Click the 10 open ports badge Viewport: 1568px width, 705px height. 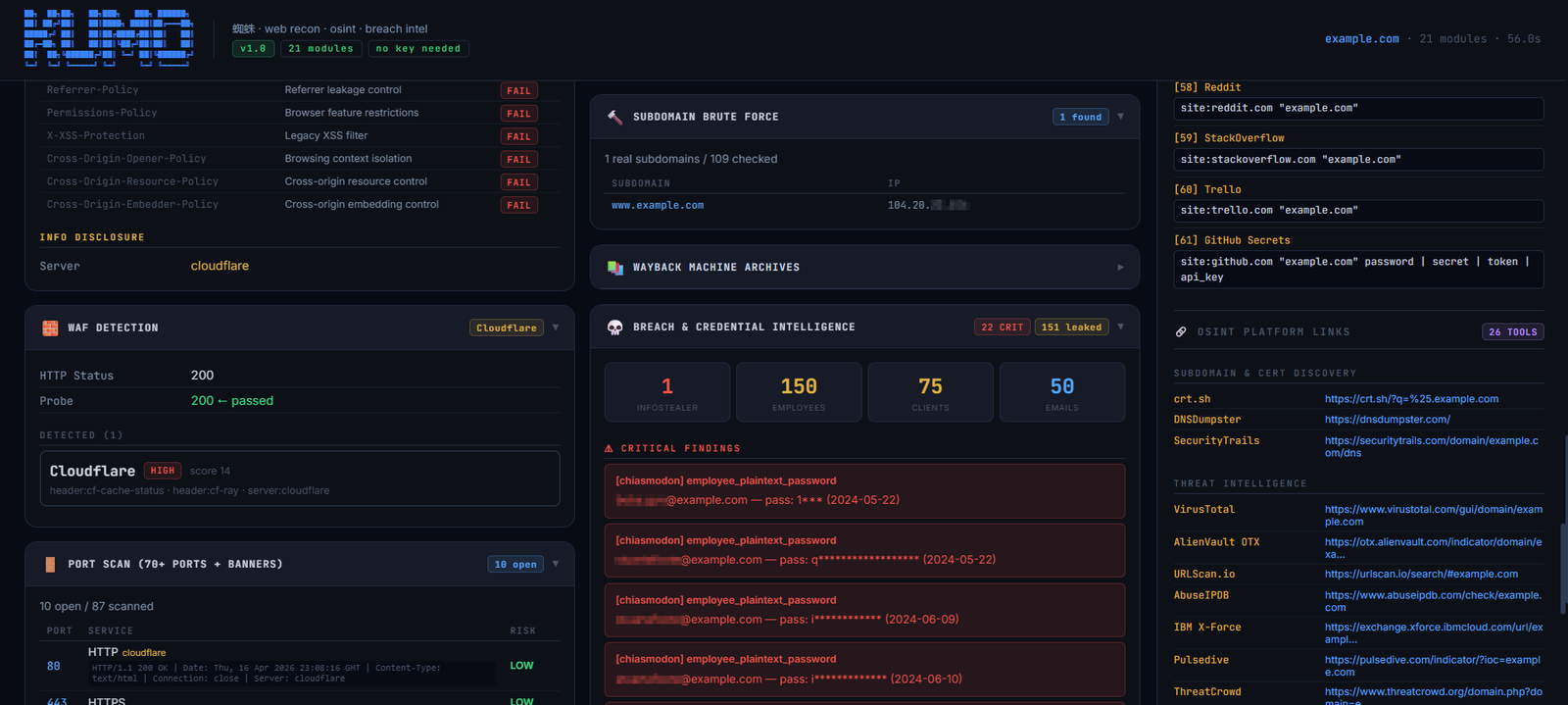coord(515,564)
